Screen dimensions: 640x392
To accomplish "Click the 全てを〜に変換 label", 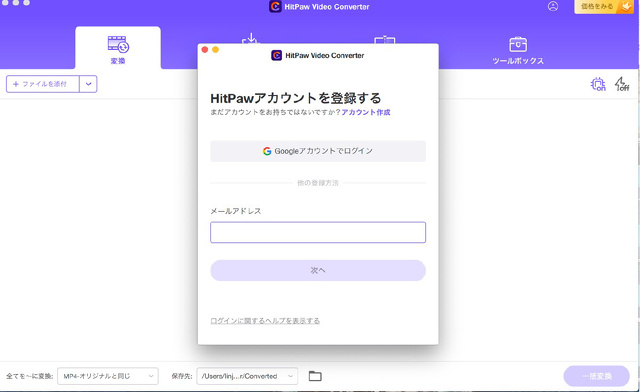I will [x=30, y=376].
